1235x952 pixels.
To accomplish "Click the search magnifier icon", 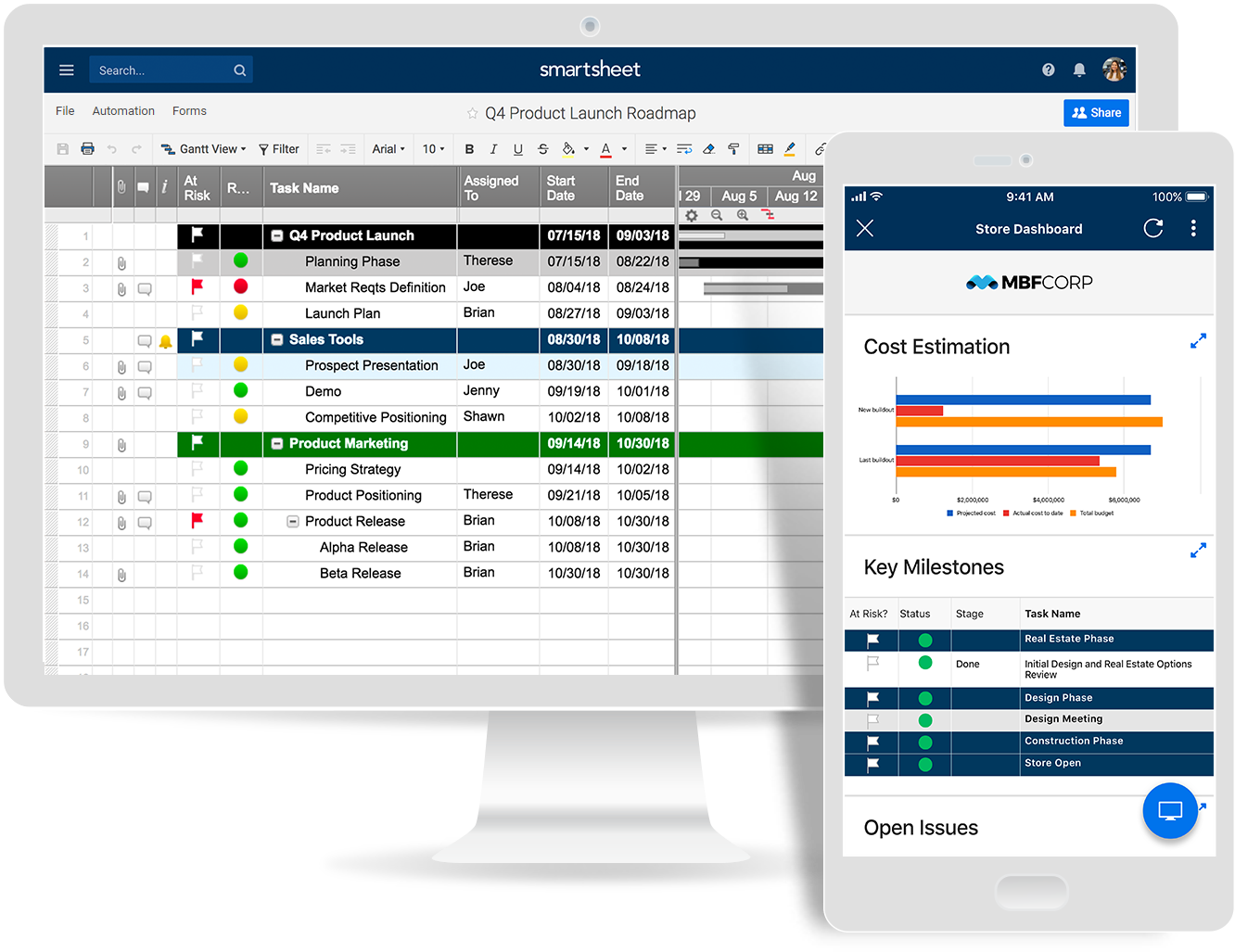I will pyautogui.click(x=240, y=70).
